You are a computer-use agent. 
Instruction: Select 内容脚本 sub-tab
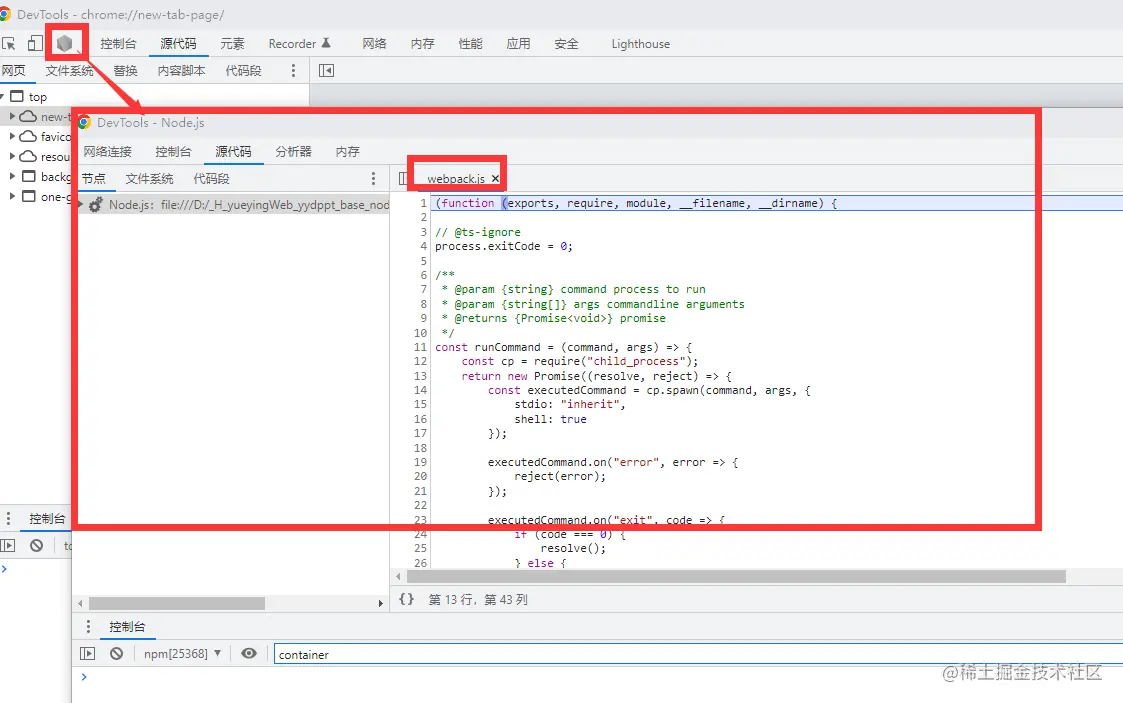(x=181, y=70)
